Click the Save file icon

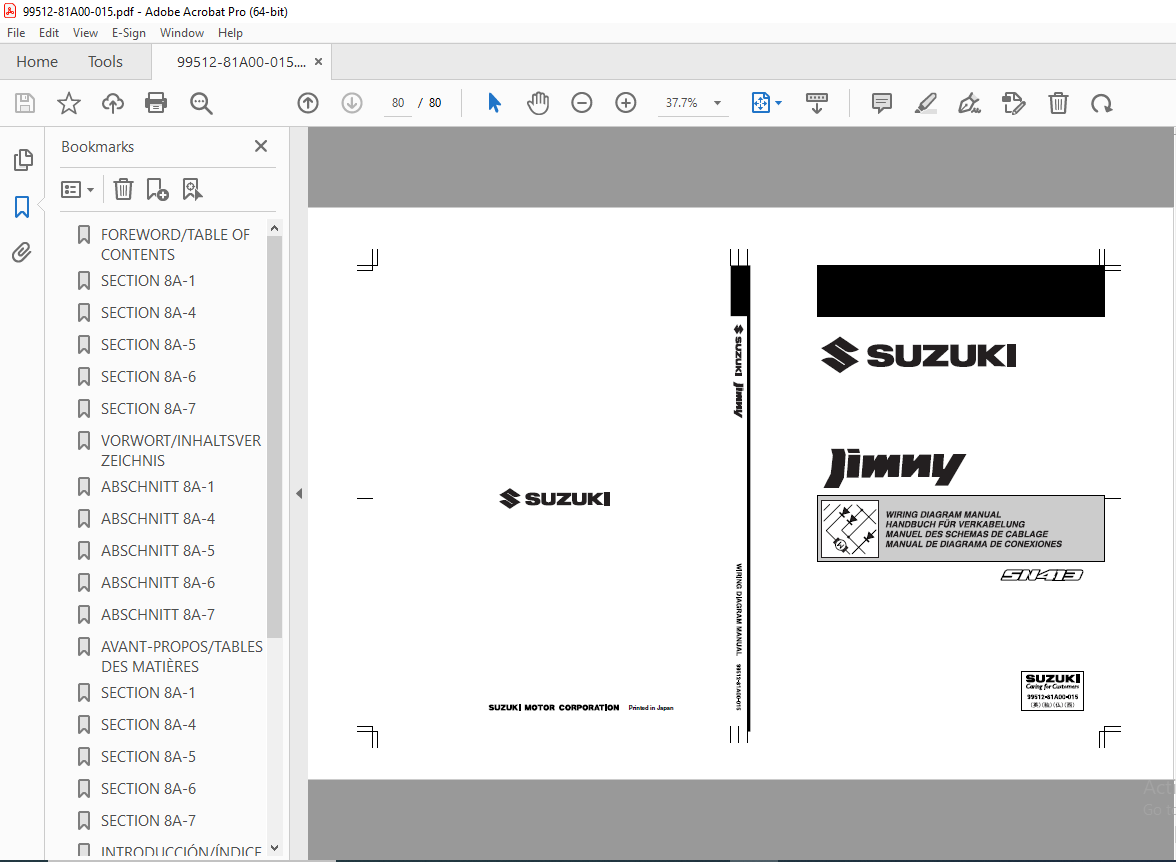[x=25, y=103]
